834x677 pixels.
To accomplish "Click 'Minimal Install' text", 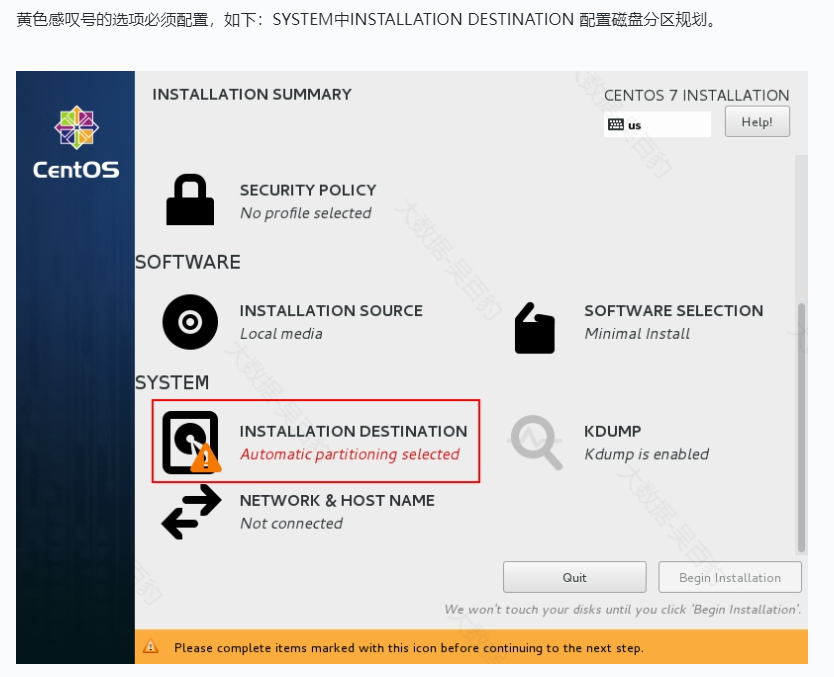I will [637, 333].
